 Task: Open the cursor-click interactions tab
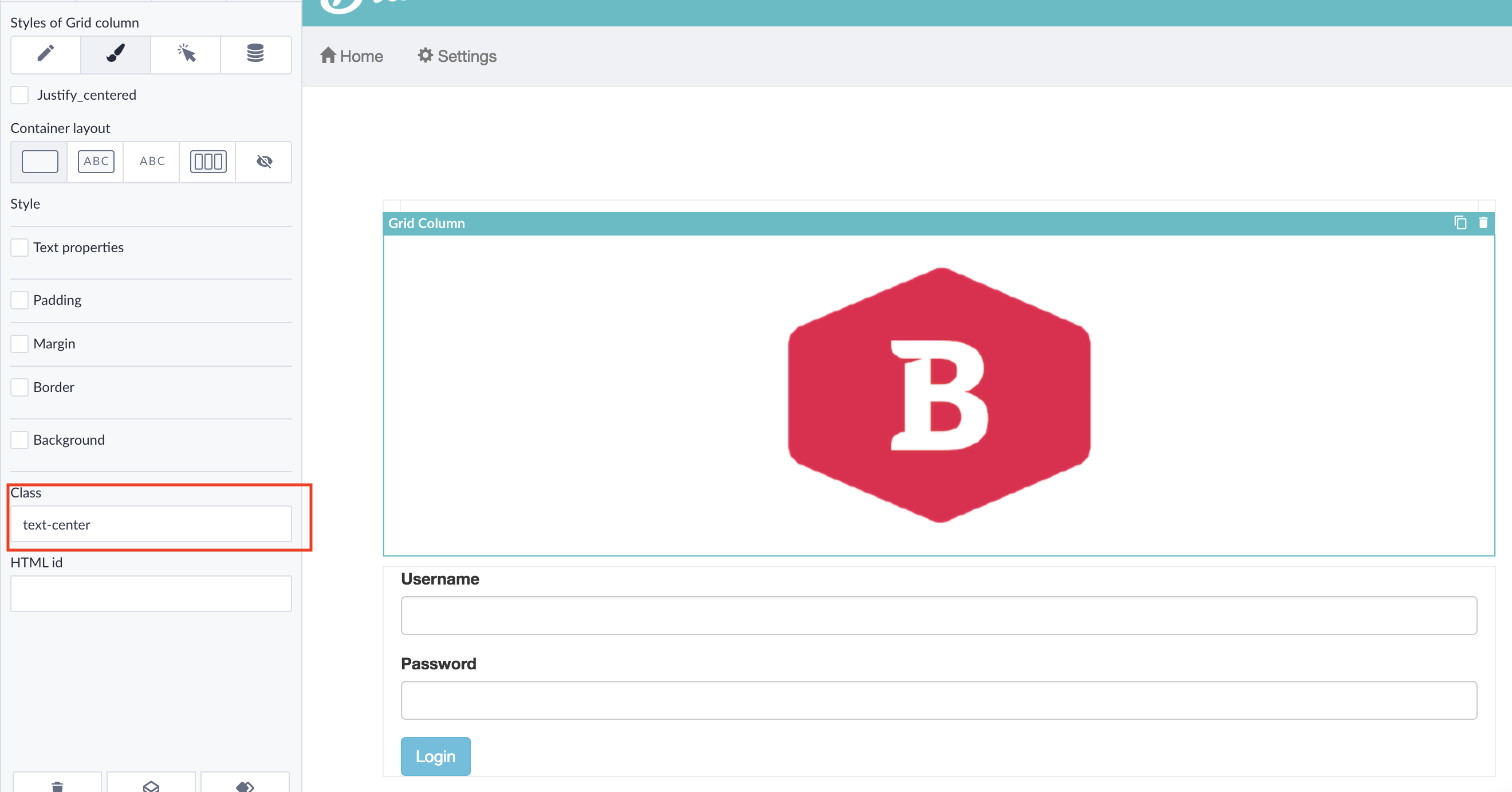[186, 54]
